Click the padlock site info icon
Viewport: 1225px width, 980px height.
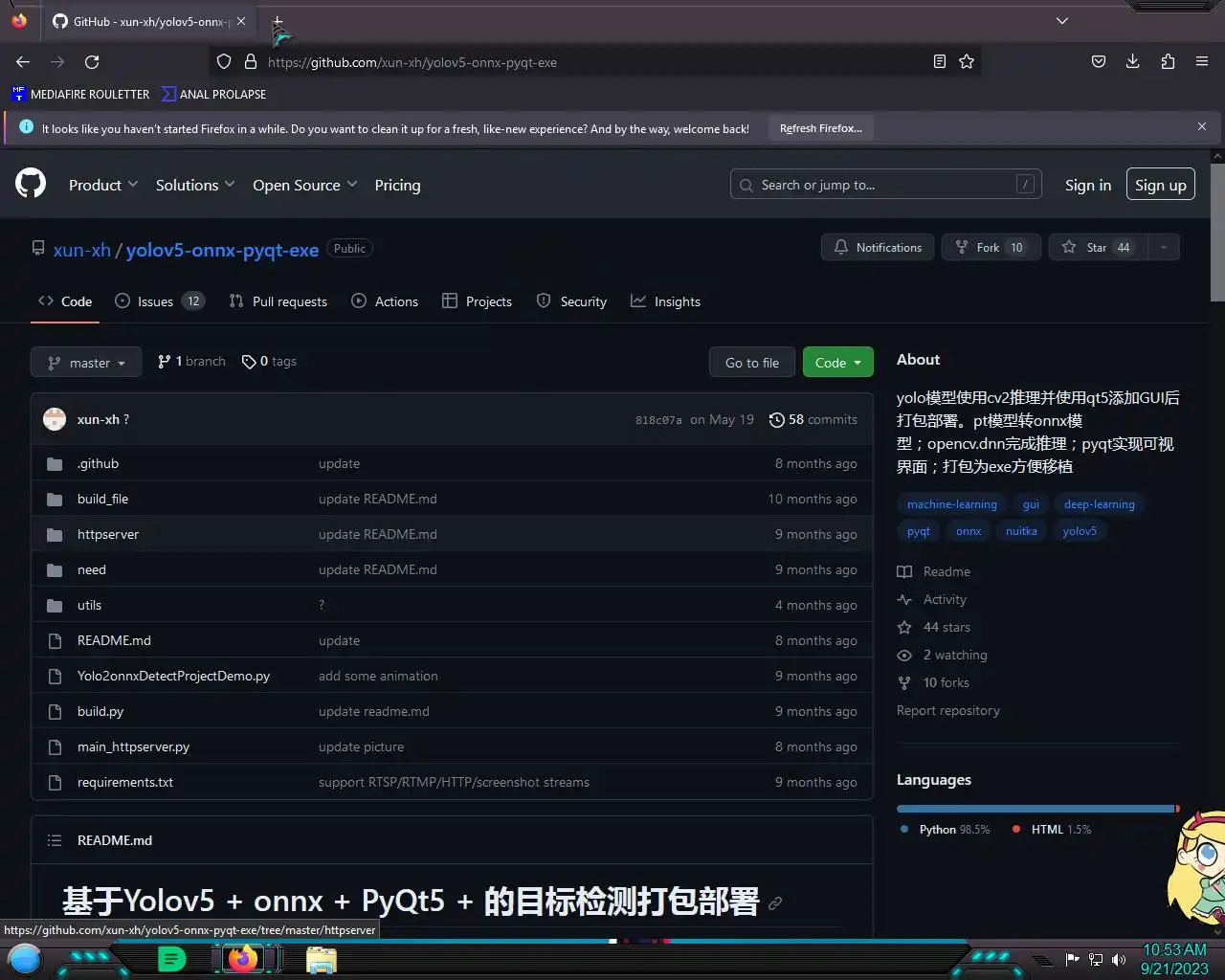coord(251,62)
